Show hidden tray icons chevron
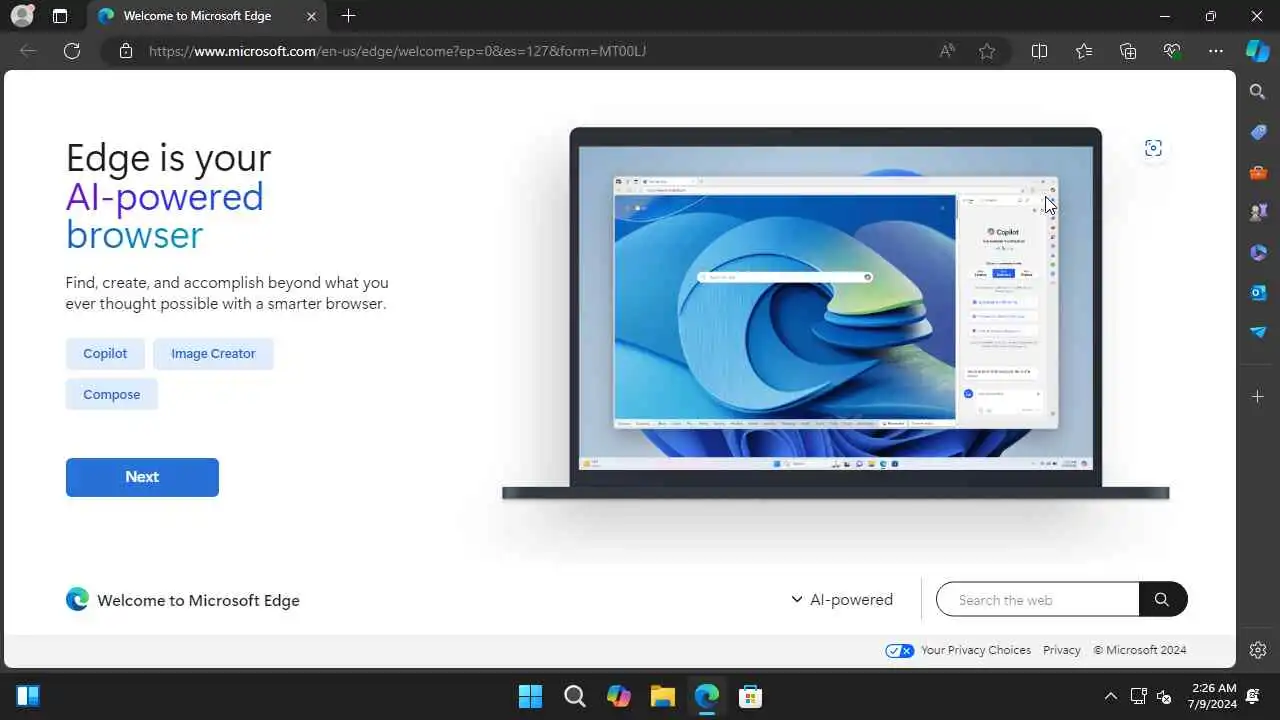1280x720 pixels. (x=1110, y=696)
